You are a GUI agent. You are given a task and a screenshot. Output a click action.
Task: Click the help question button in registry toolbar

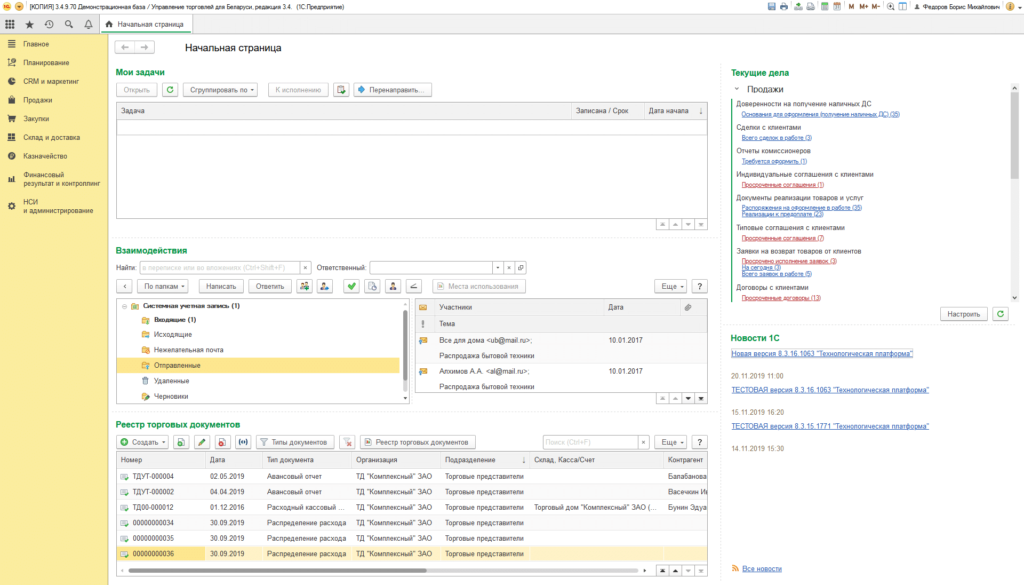[699, 442]
